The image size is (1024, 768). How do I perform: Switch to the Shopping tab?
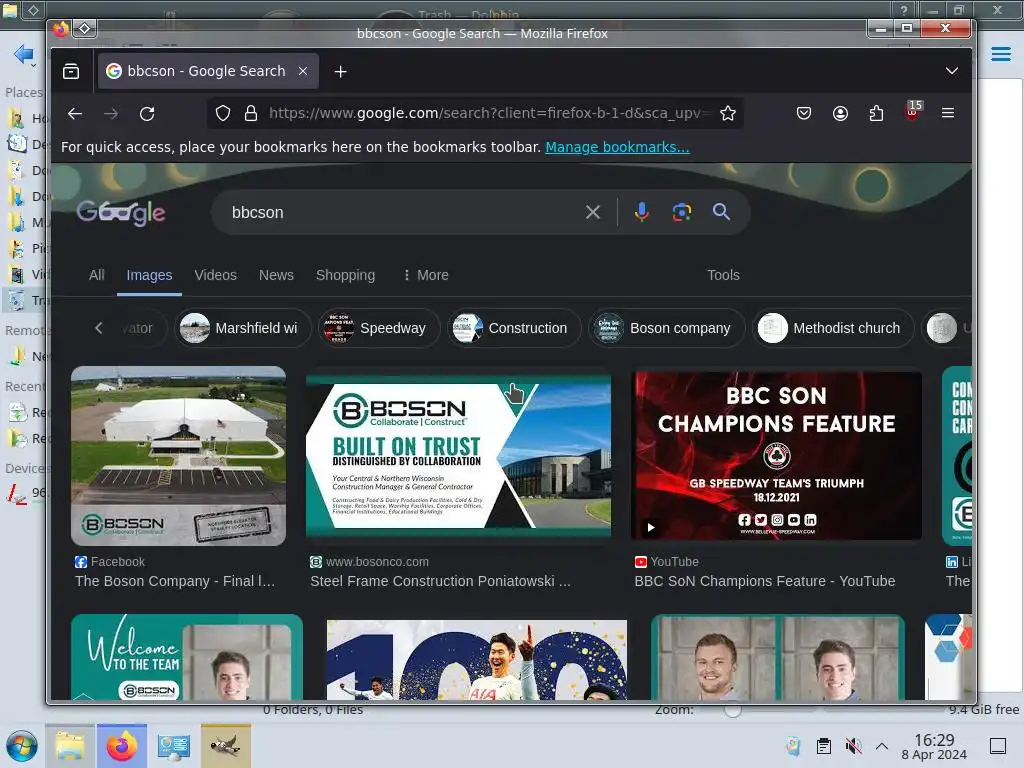click(x=345, y=275)
